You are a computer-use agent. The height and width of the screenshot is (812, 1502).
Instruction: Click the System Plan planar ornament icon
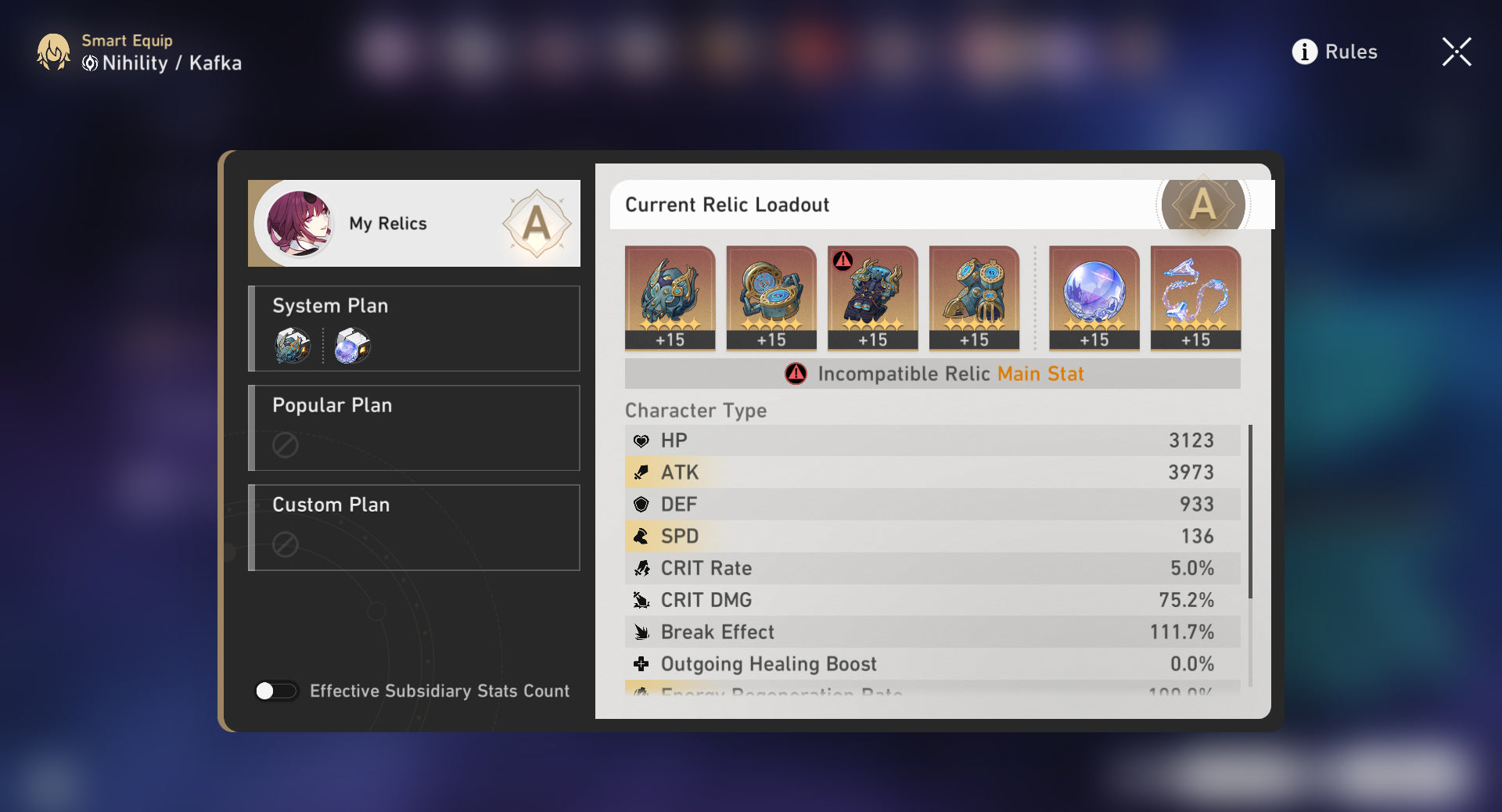click(352, 346)
